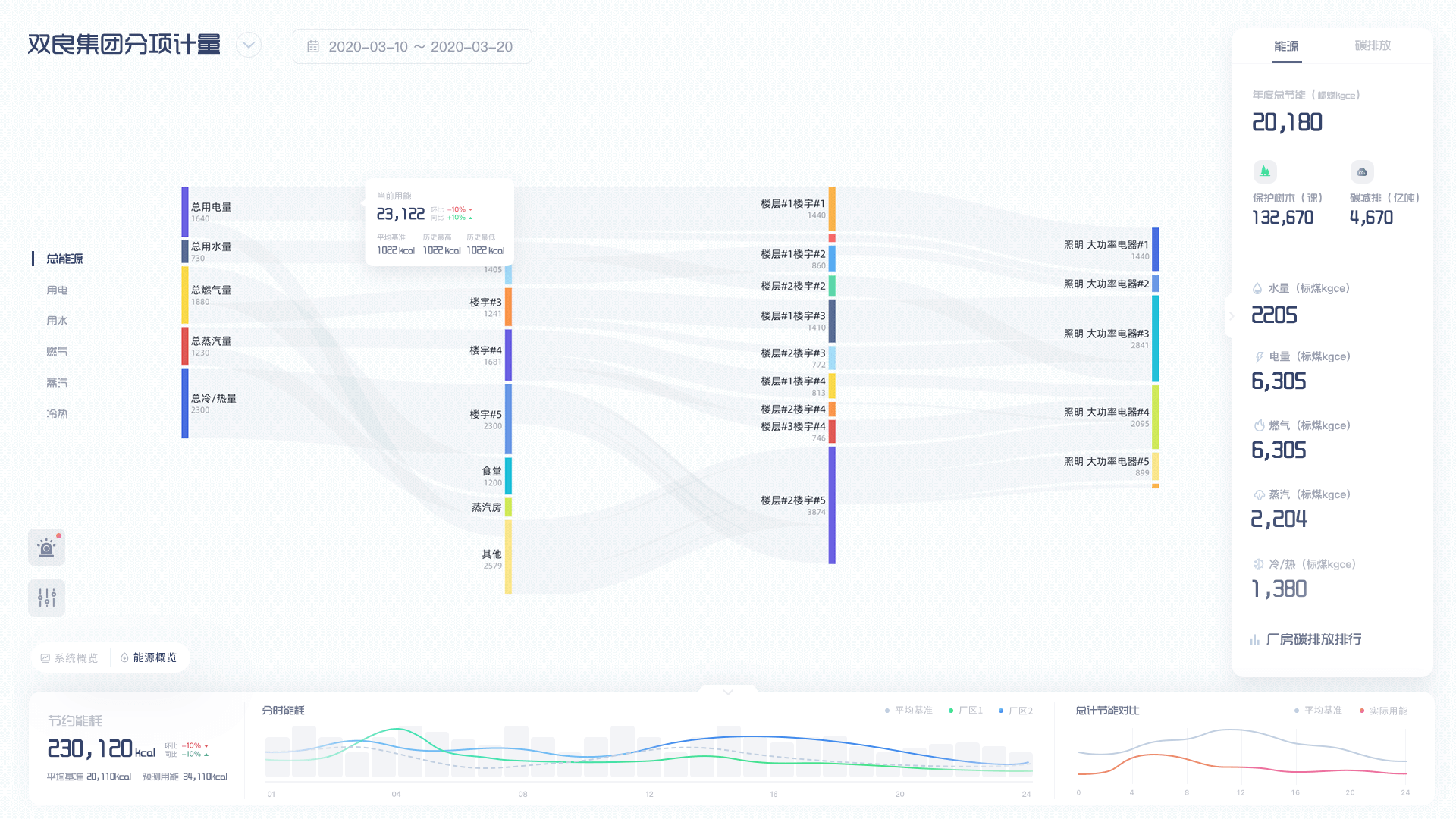Click the carbon reduction cloud icon
This screenshot has width=1456, height=819.
(x=1362, y=172)
